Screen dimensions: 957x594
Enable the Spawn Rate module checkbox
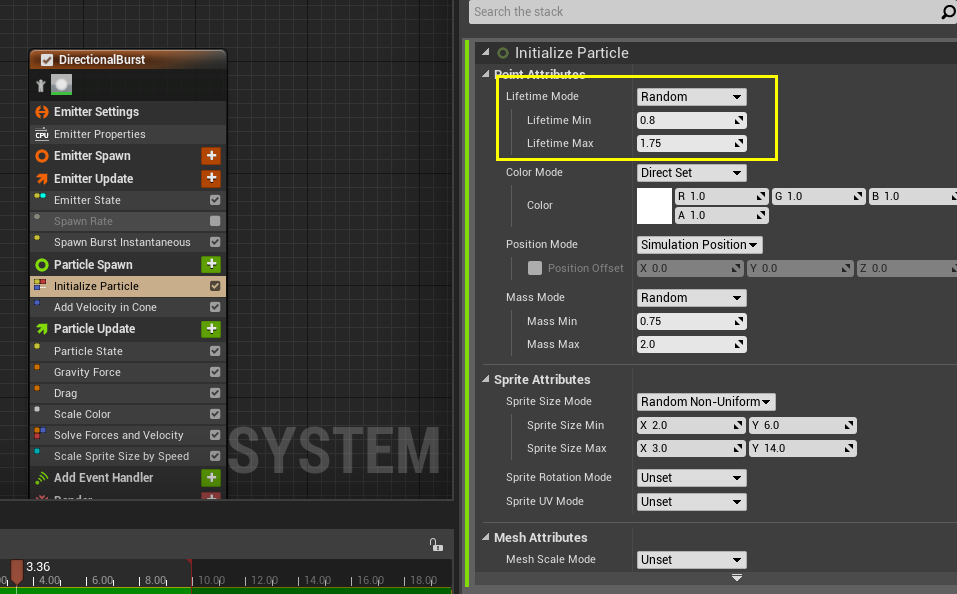tap(215, 221)
